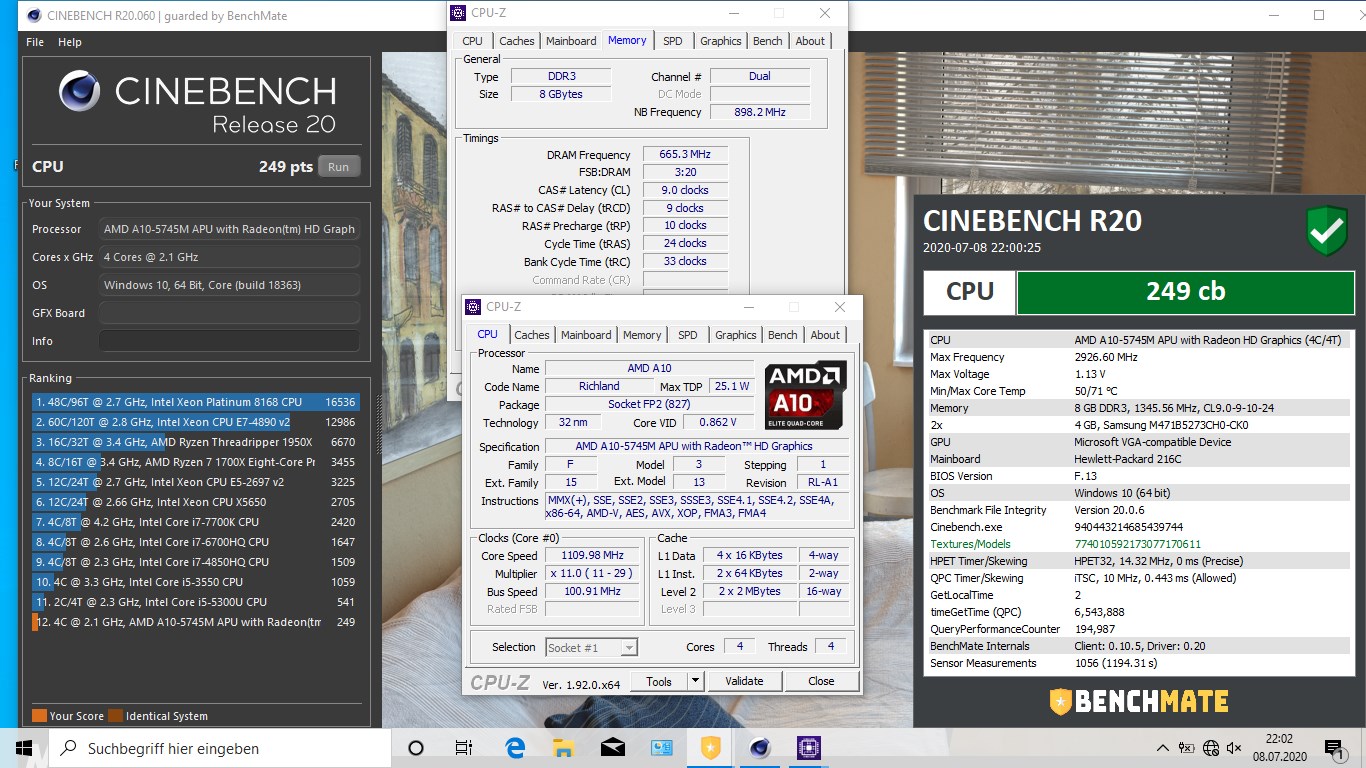Click the GFX Board field in Cinebench

pos(229,313)
